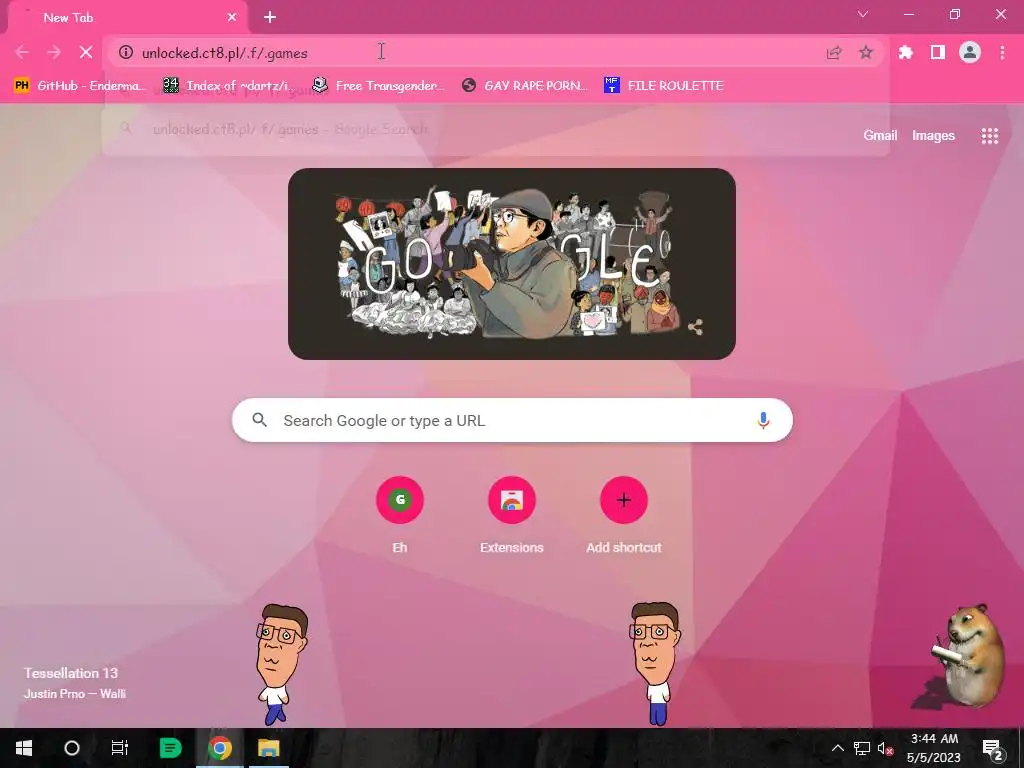Open the Chrome three-dot menu
This screenshot has width=1024, height=768.
click(x=1002, y=52)
